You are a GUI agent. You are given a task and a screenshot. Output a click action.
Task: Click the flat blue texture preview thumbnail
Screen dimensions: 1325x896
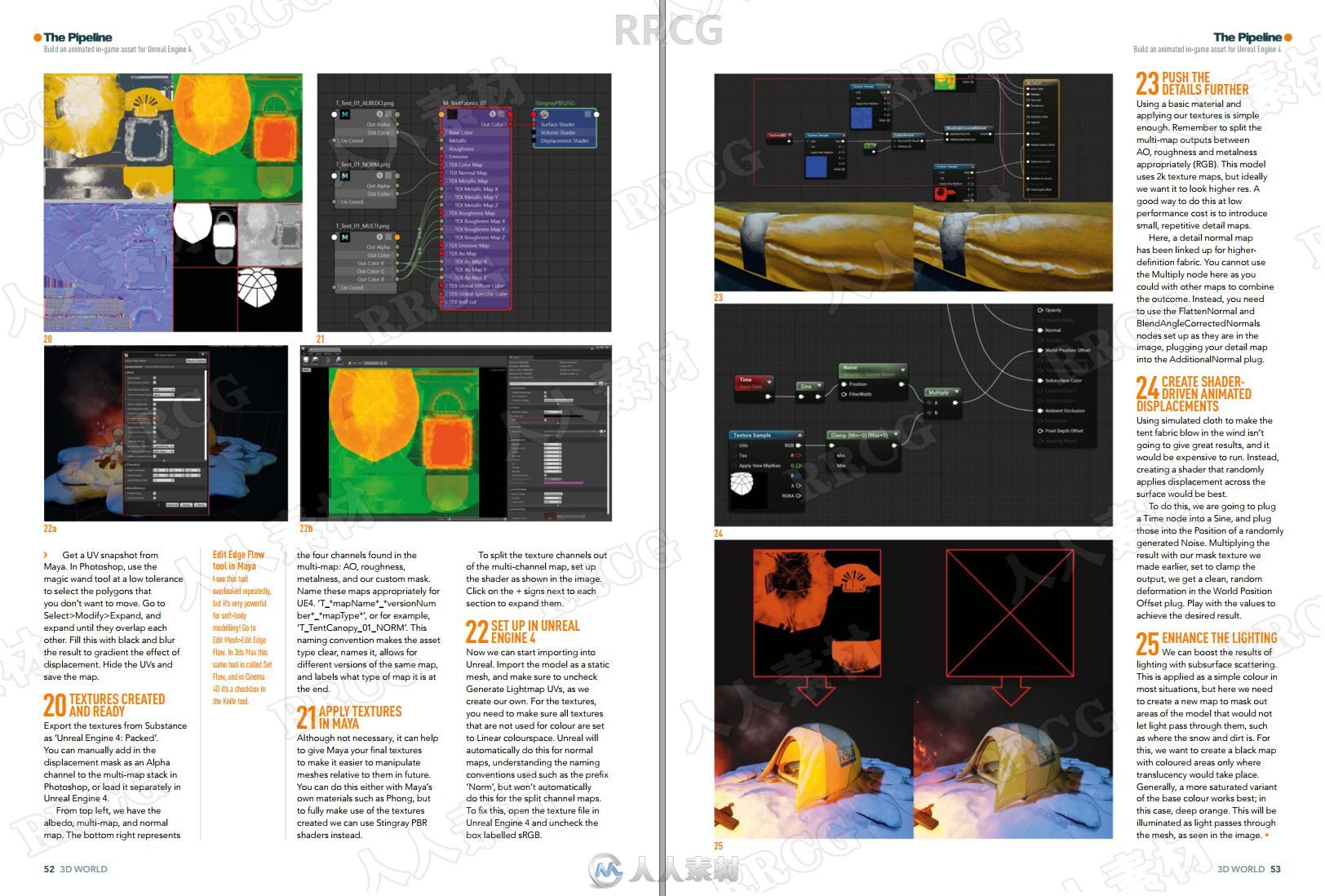click(x=816, y=166)
